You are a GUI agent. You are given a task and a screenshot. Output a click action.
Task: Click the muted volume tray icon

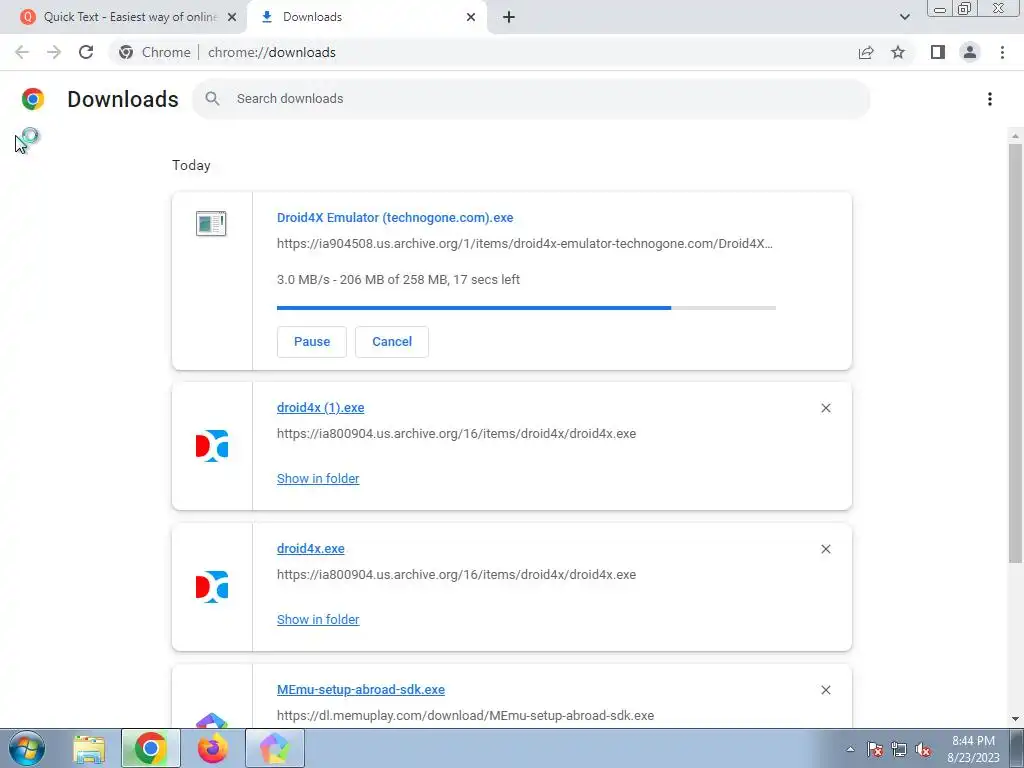click(x=923, y=749)
